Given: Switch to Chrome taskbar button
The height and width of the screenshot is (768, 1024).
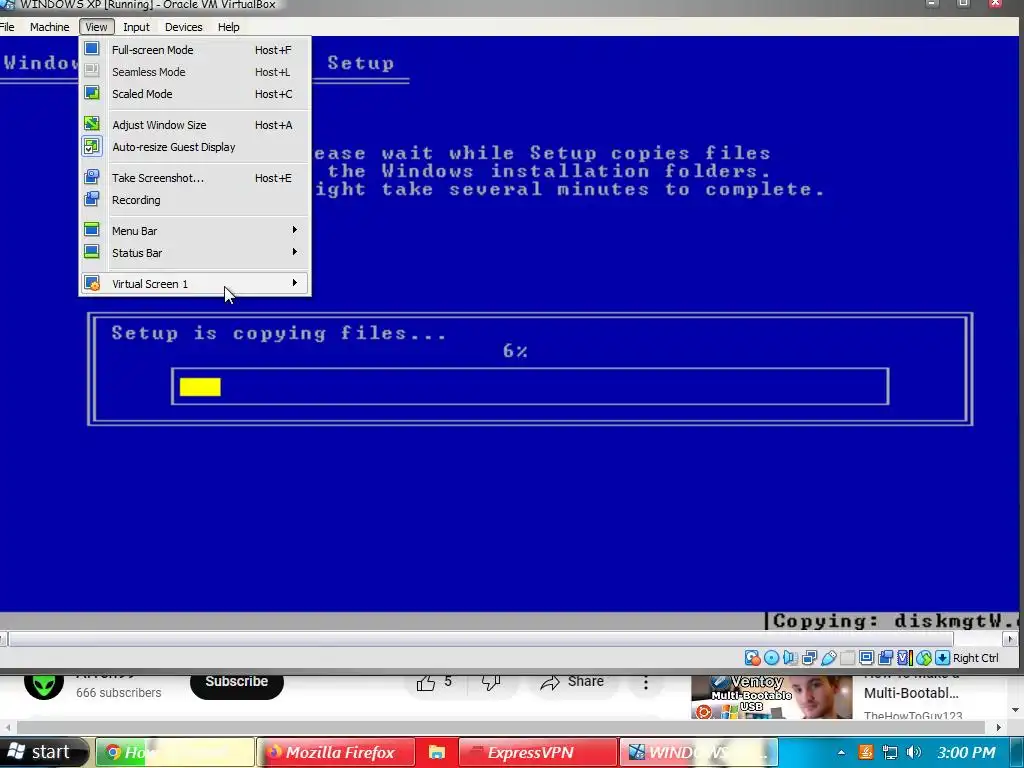Looking at the screenshot, I should click(x=174, y=752).
